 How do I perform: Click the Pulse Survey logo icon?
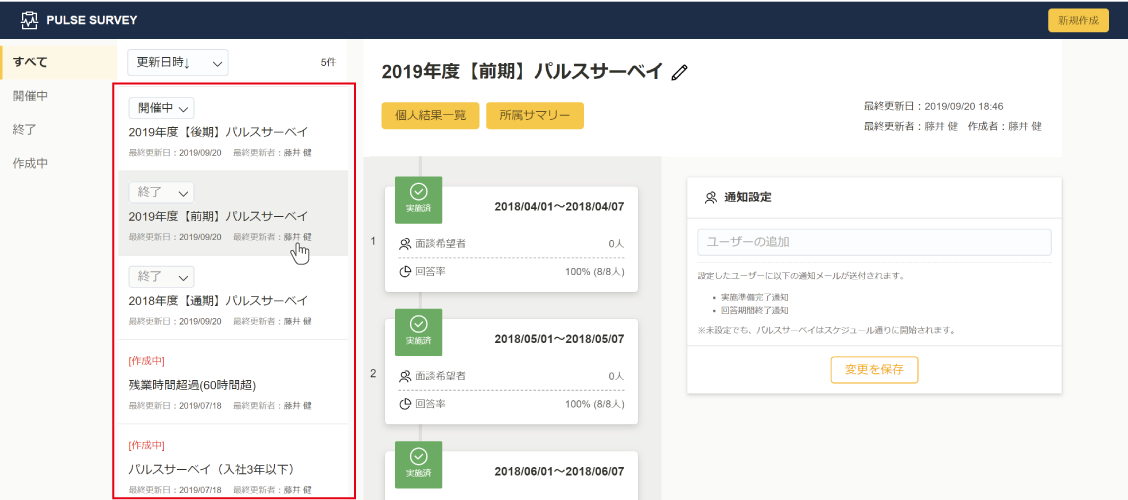coord(29,20)
